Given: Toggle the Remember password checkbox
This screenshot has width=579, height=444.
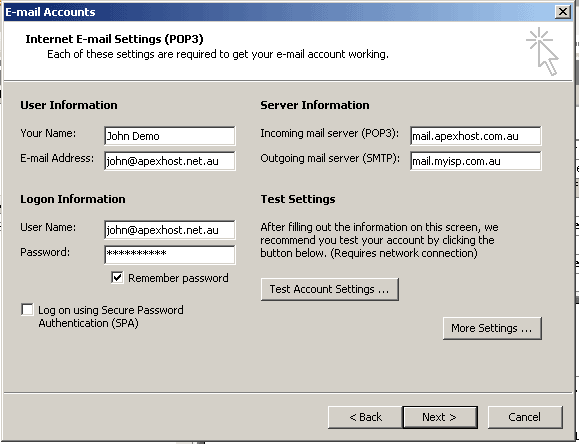Looking at the screenshot, I should point(117,277).
